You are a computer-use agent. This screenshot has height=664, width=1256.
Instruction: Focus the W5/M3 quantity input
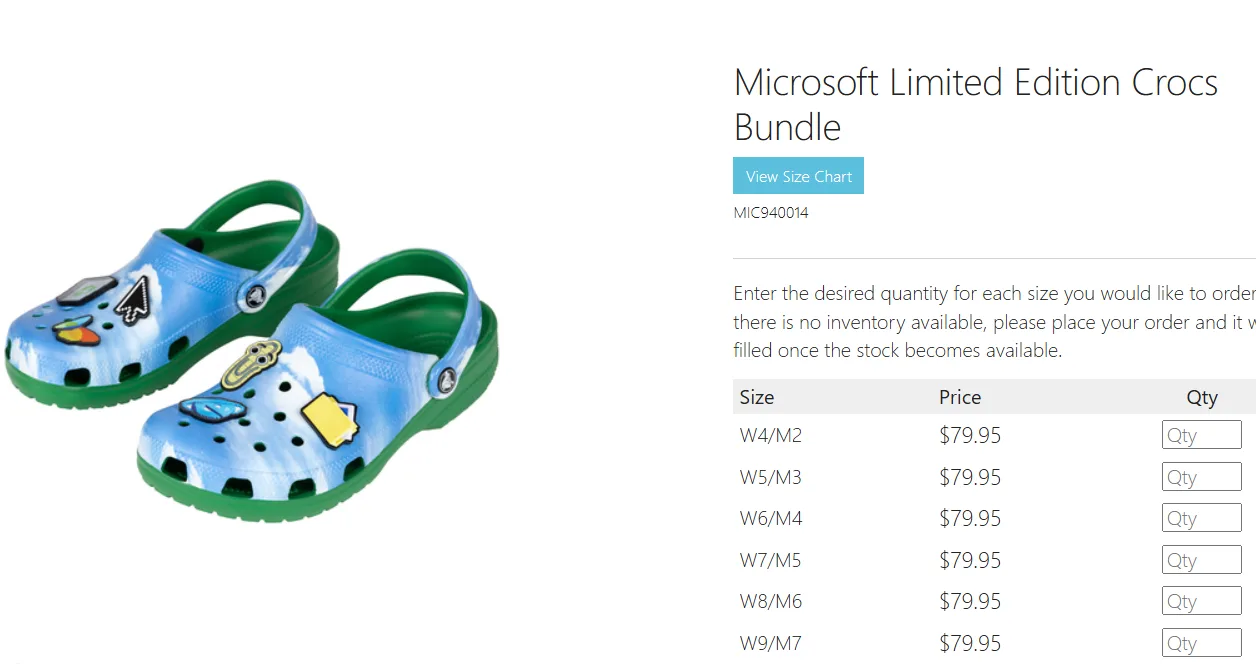point(1201,477)
